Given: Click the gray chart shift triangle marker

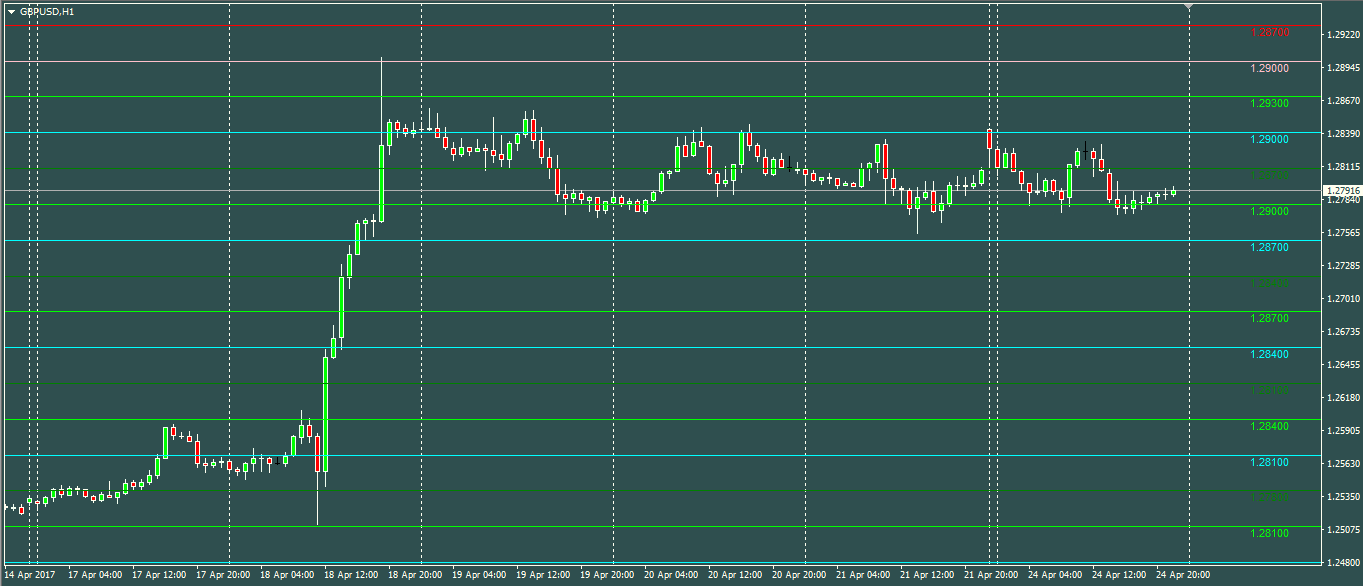Looking at the screenshot, I should coord(1188,7).
